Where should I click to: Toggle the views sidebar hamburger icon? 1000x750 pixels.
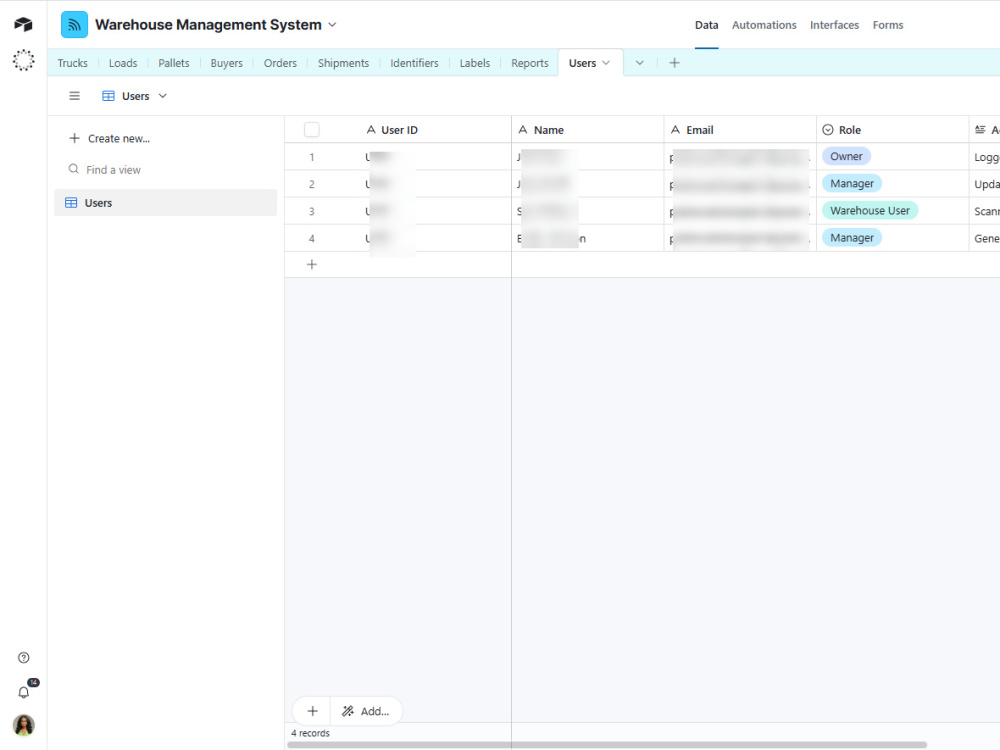75,96
